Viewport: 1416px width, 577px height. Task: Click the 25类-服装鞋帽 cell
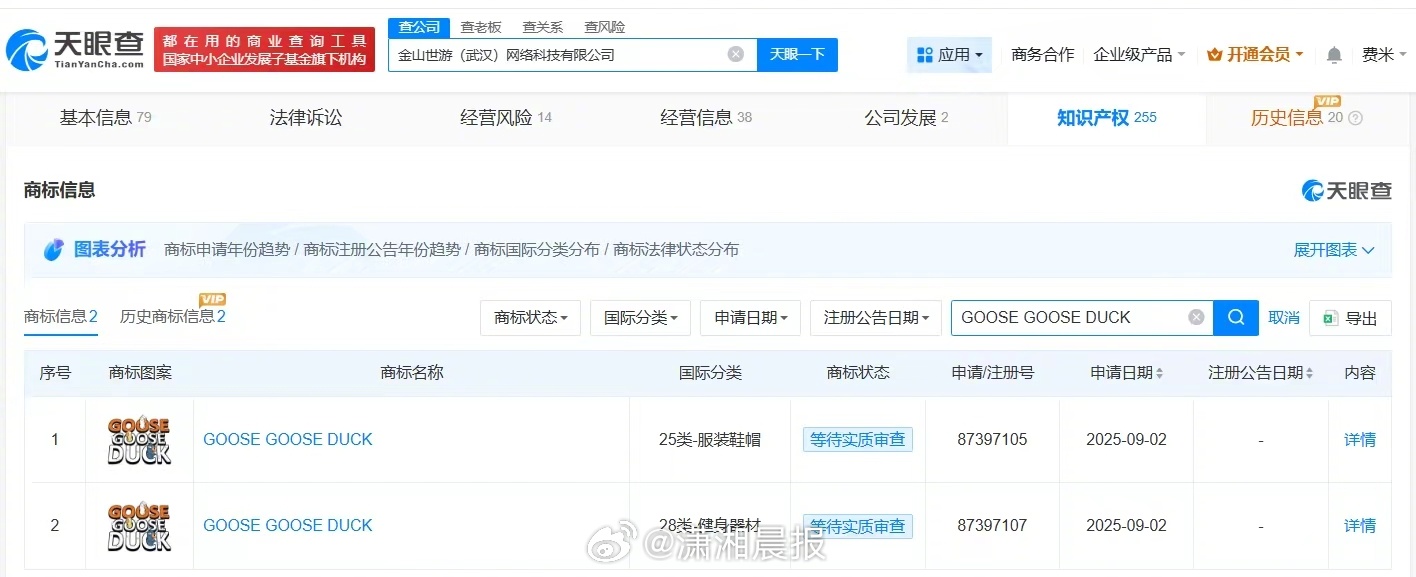point(710,439)
